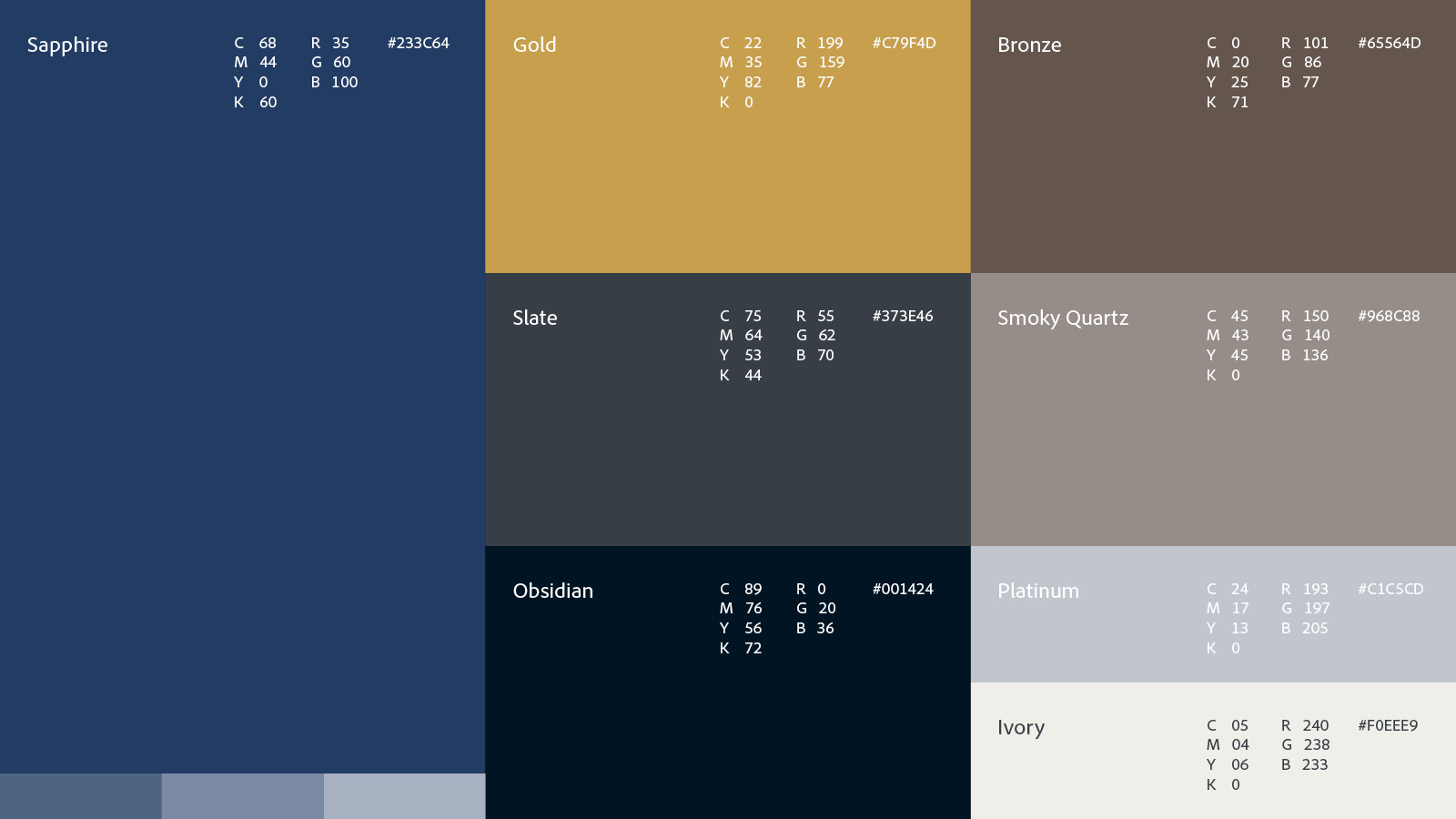This screenshot has width=1456, height=819.
Task: Click Slate's B 70 value
Action: [x=815, y=355]
